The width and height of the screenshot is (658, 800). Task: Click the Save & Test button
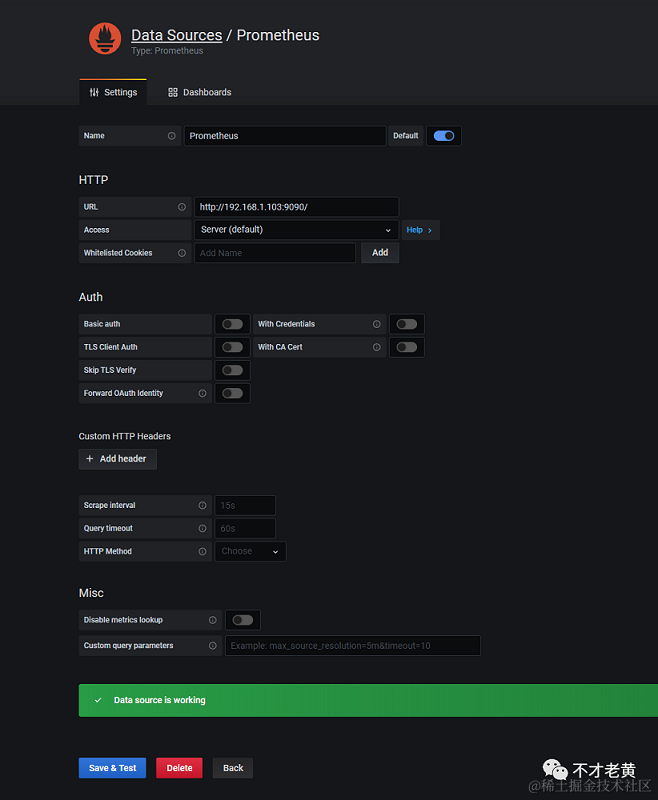point(112,768)
